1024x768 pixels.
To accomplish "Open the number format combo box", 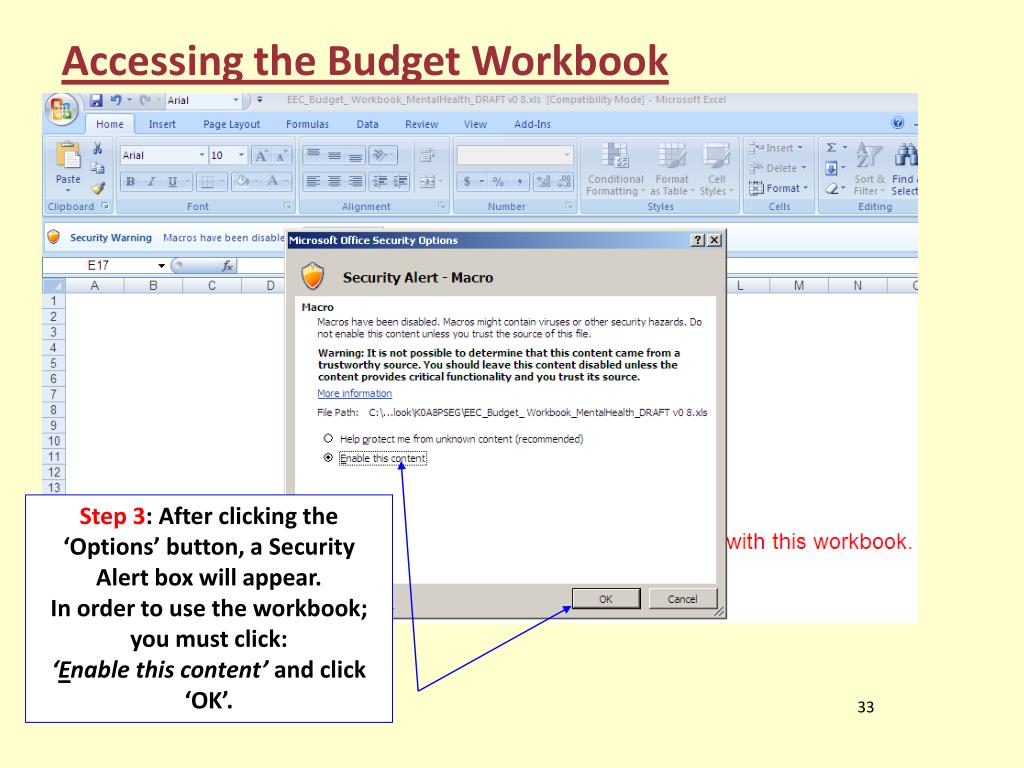I will coord(515,155).
